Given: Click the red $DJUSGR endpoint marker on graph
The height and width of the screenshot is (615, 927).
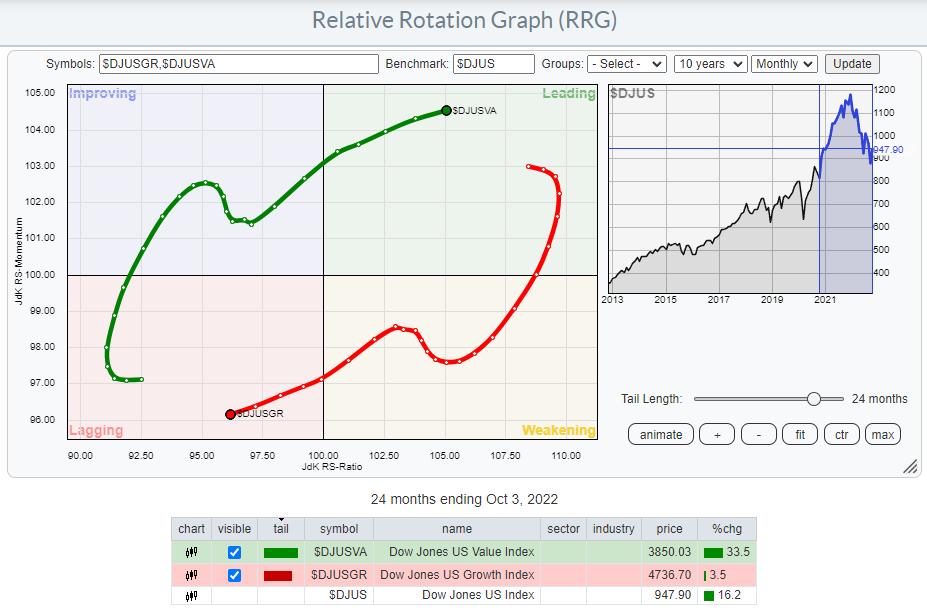Looking at the screenshot, I should (230, 414).
